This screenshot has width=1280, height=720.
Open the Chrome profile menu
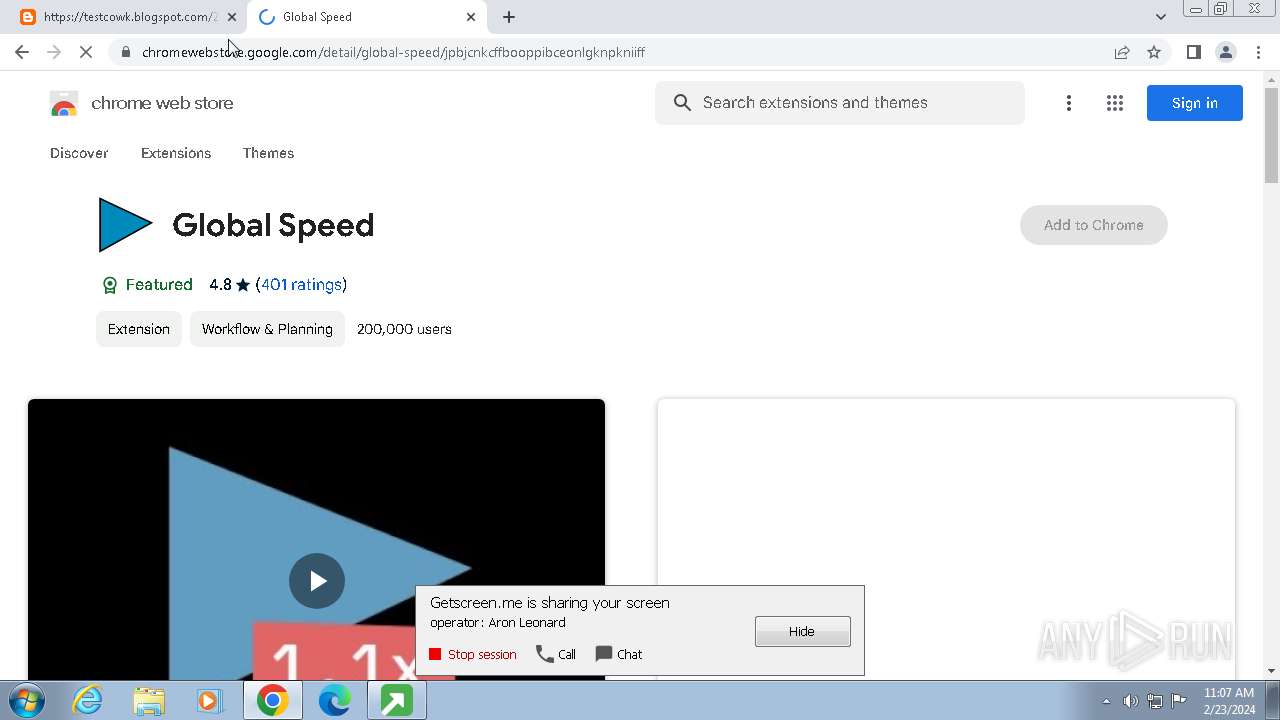point(1225,52)
